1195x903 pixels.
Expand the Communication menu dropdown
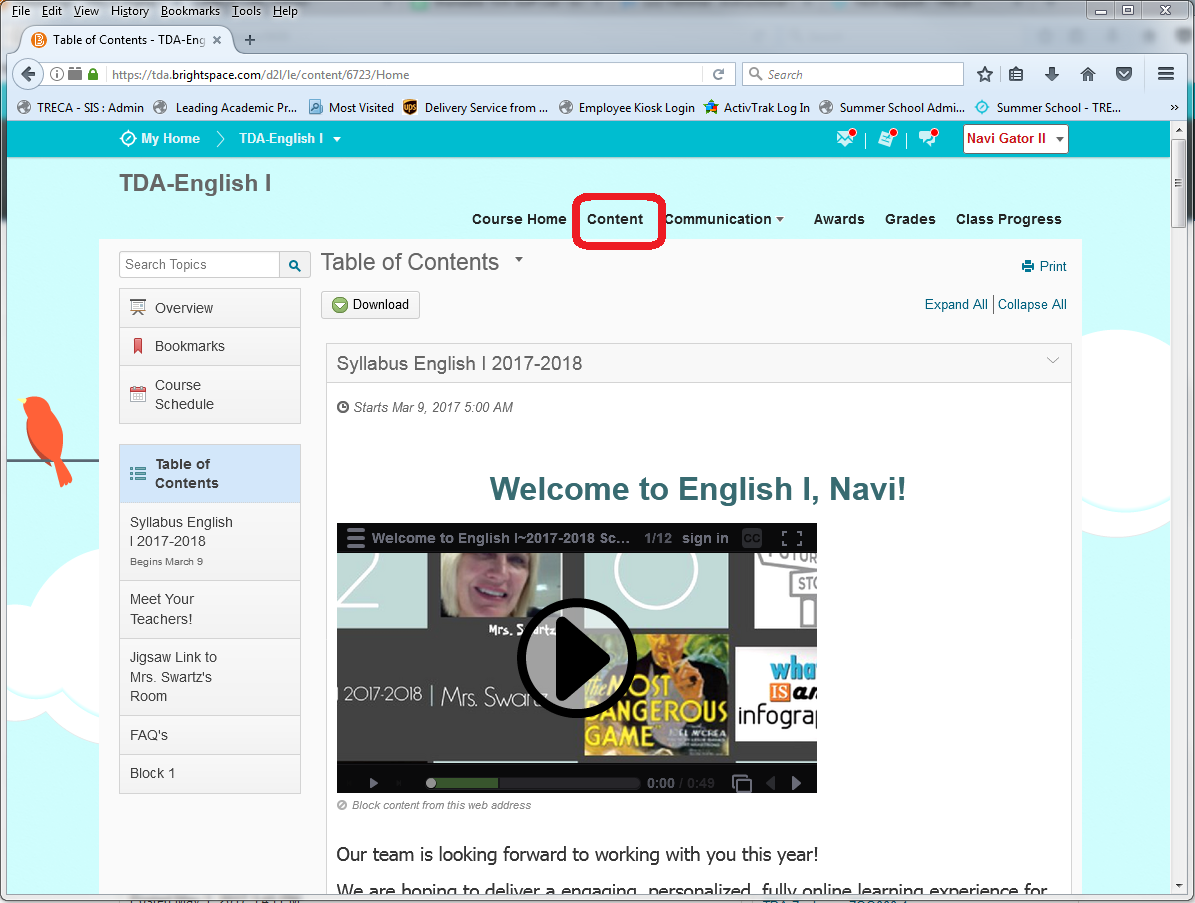click(x=780, y=219)
